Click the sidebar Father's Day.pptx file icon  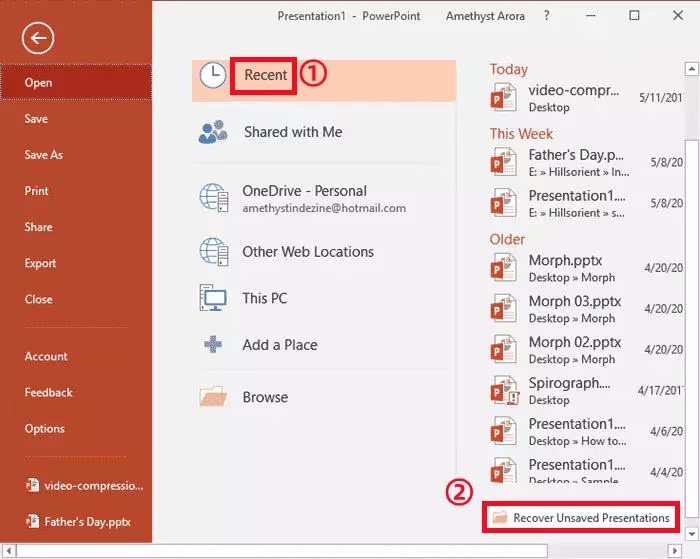pos(32,521)
